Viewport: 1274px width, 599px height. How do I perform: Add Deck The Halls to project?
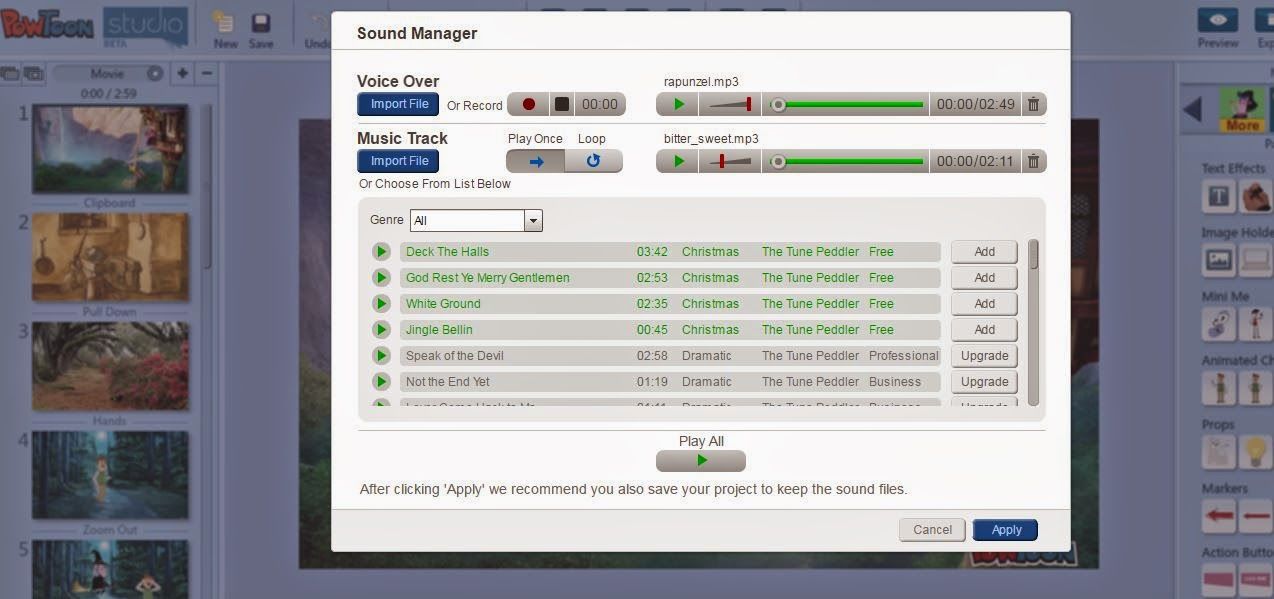click(984, 252)
